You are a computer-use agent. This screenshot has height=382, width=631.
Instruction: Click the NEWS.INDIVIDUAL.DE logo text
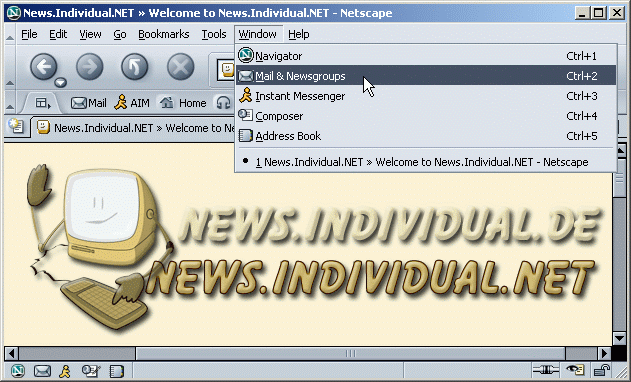(x=390, y=226)
